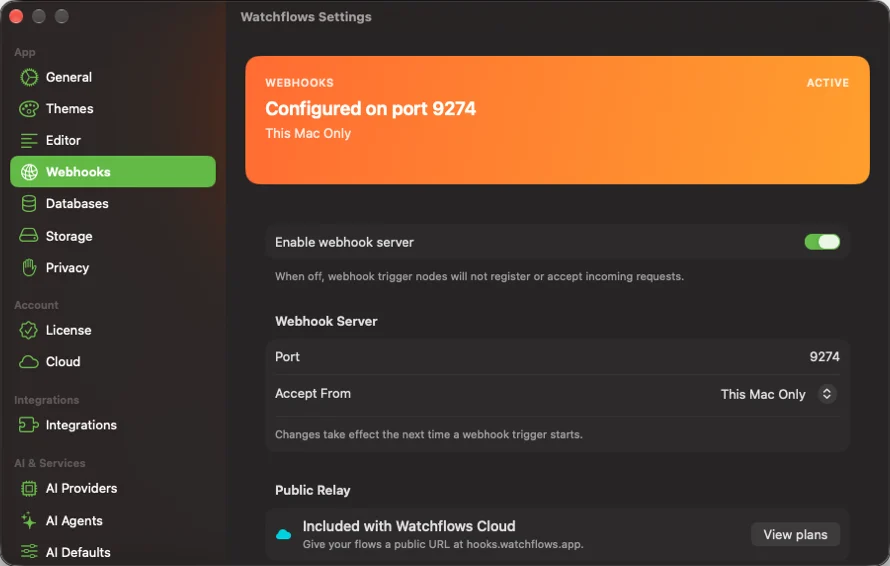Image resolution: width=890 pixels, height=566 pixels.
Task: Click 'Configured on port 9274' heading
Action: pyautogui.click(x=370, y=108)
